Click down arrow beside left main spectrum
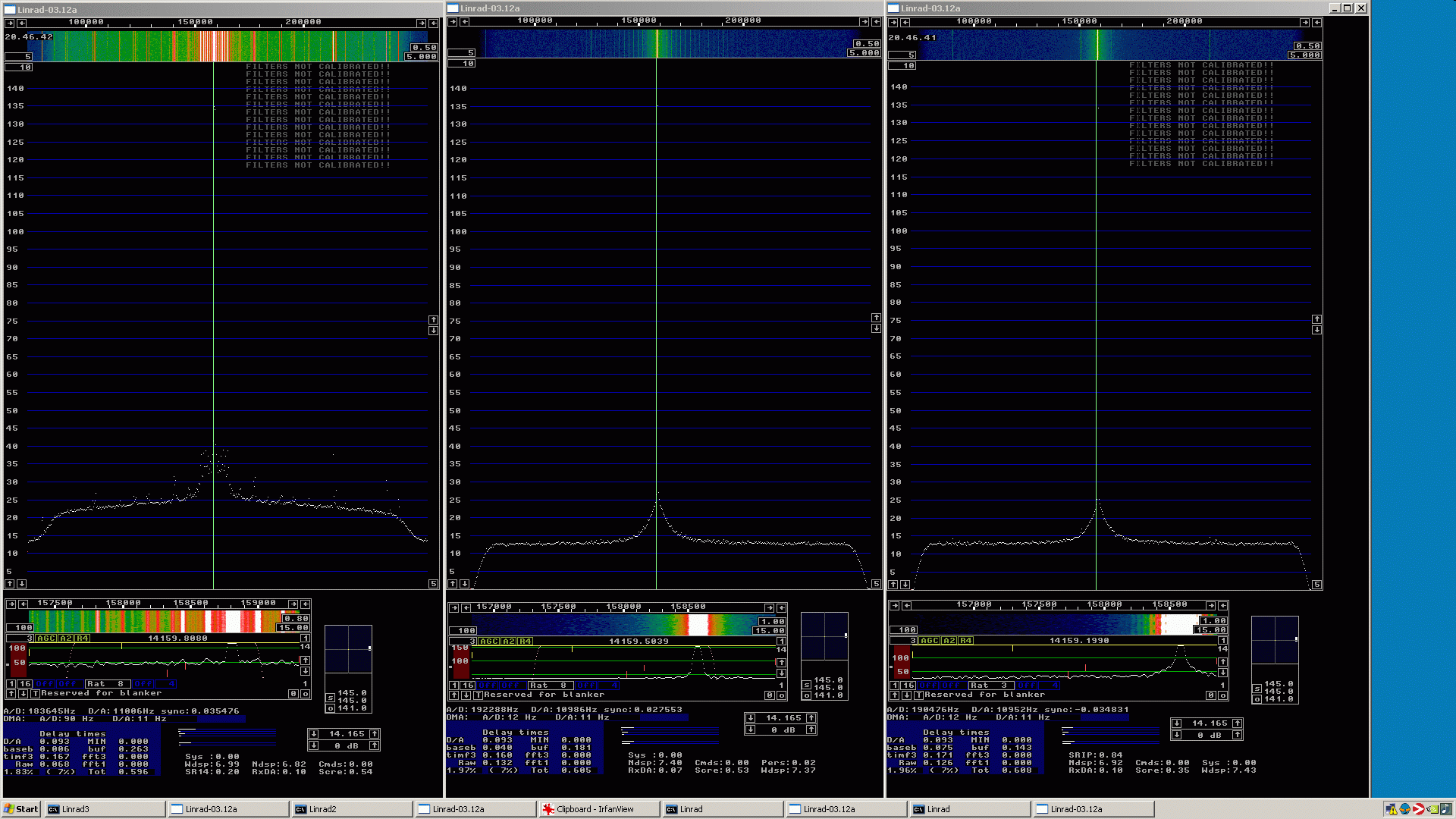The height and width of the screenshot is (819, 1456). [433, 331]
